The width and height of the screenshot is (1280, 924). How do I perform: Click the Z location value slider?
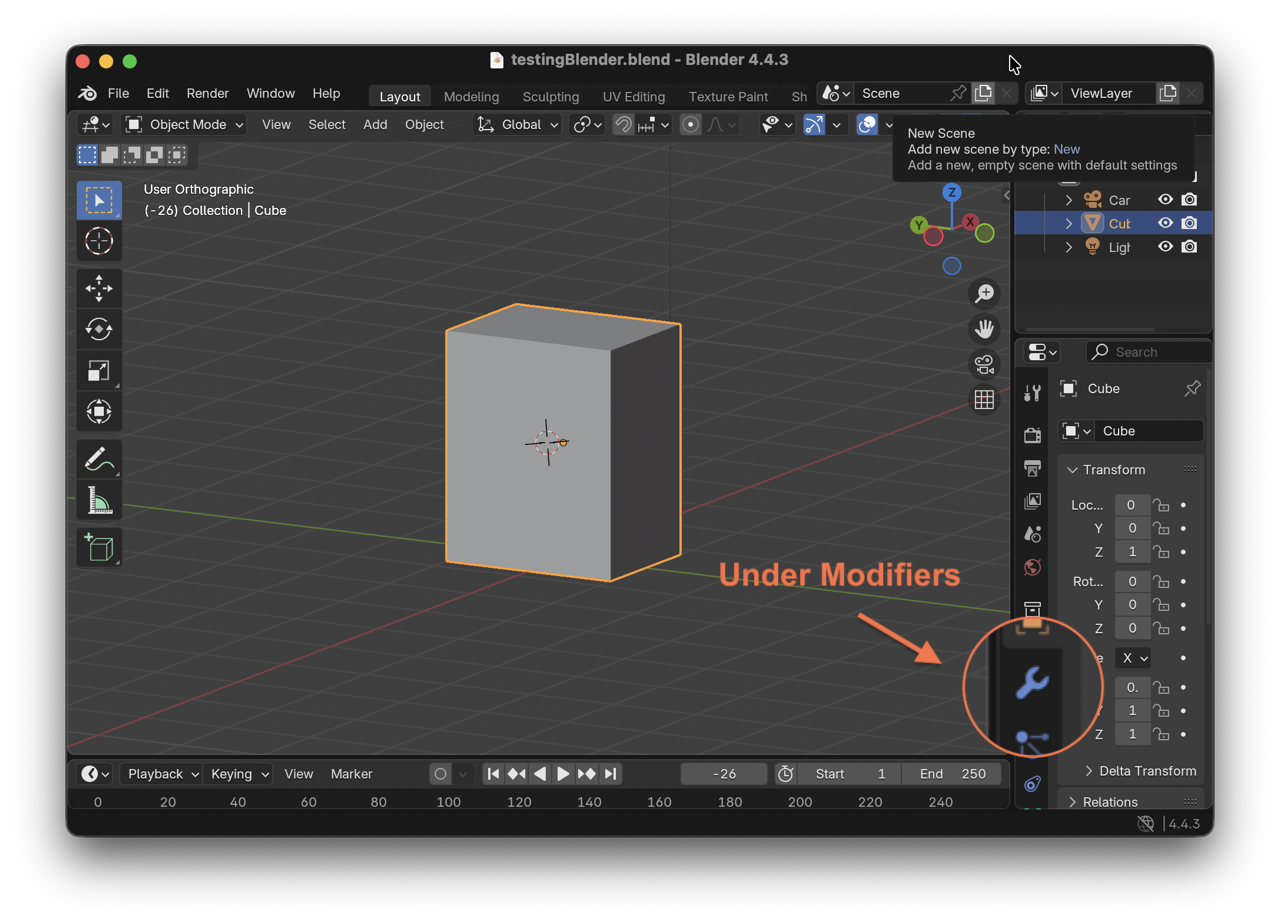click(1132, 551)
